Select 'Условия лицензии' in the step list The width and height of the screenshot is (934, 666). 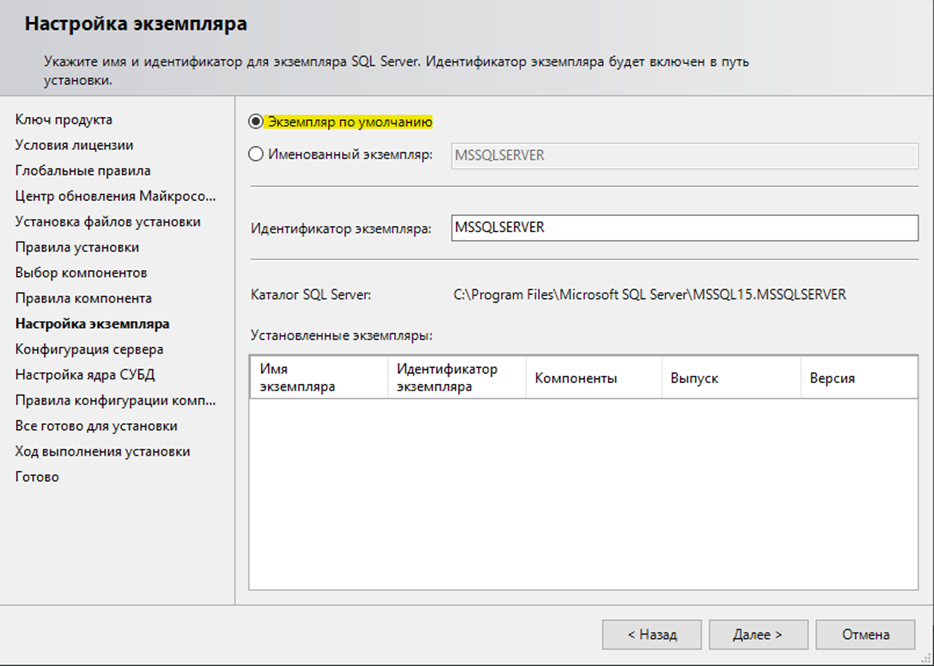(x=74, y=145)
